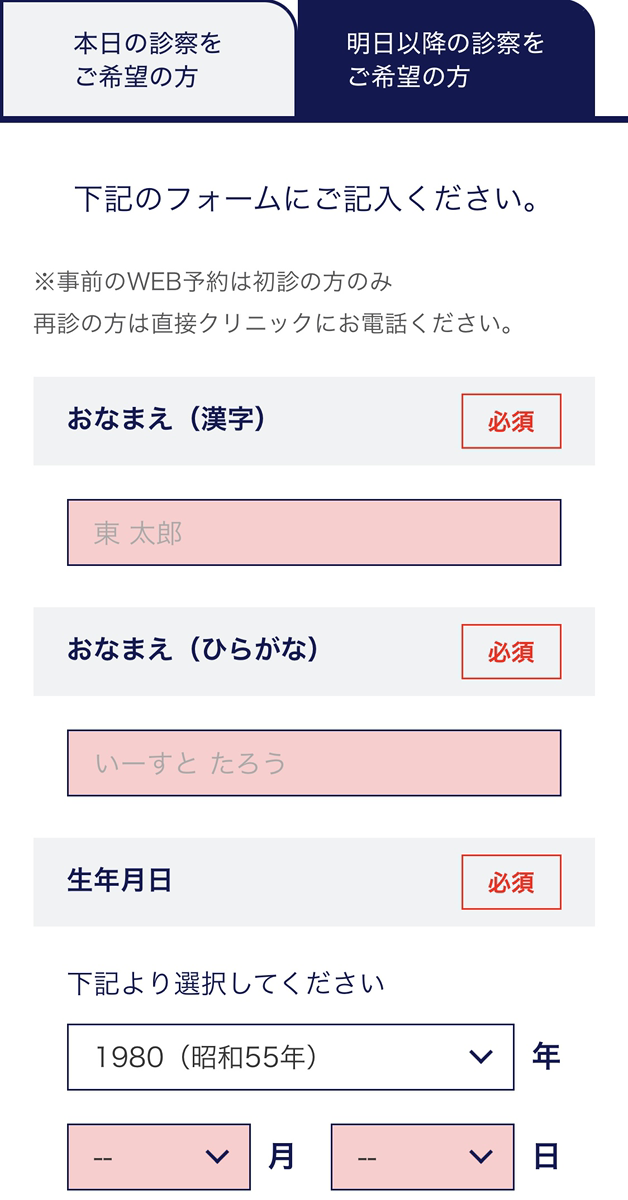
Task: Click the chevron arrow in the month selector
Action: pos(217,1157)
